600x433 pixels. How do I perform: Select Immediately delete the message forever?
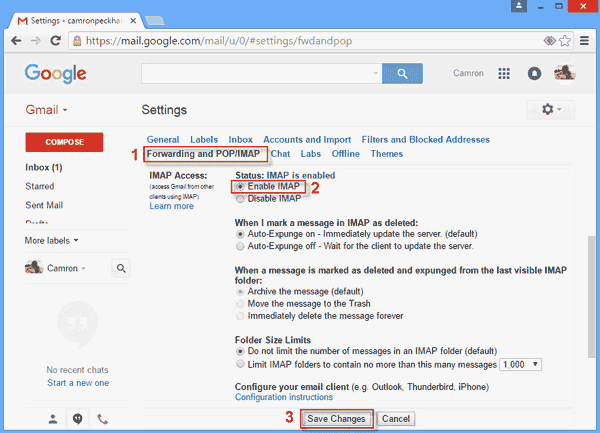240,316
